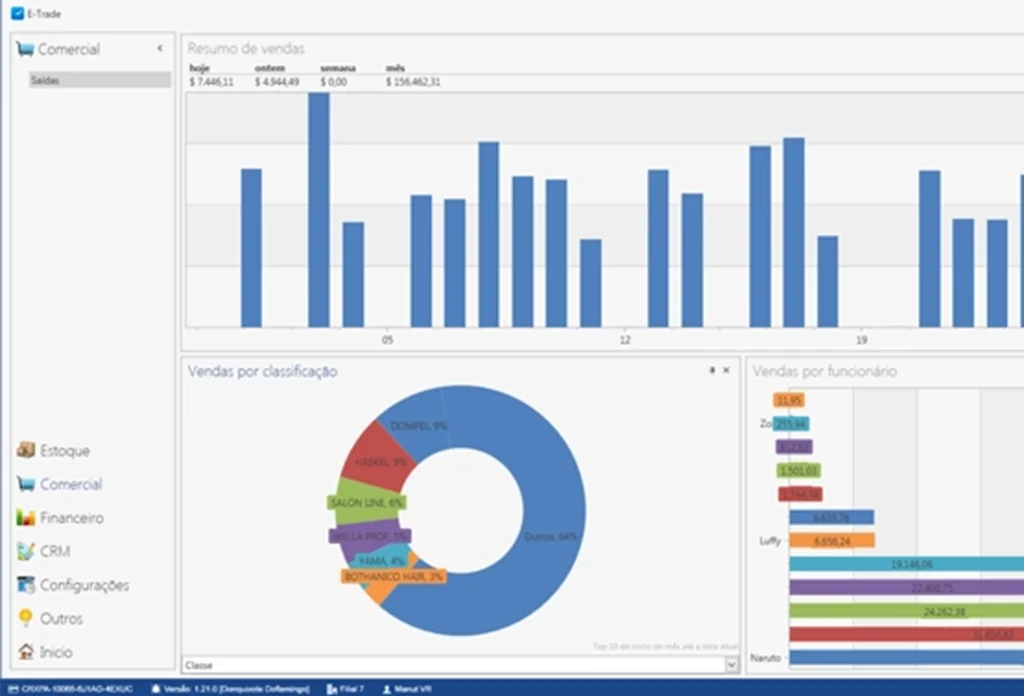Viewport: 1024px width, 696px height.
Task: Click the Filial 7 branch status icon
Action: pyautogui.click(x=333, y=689)
